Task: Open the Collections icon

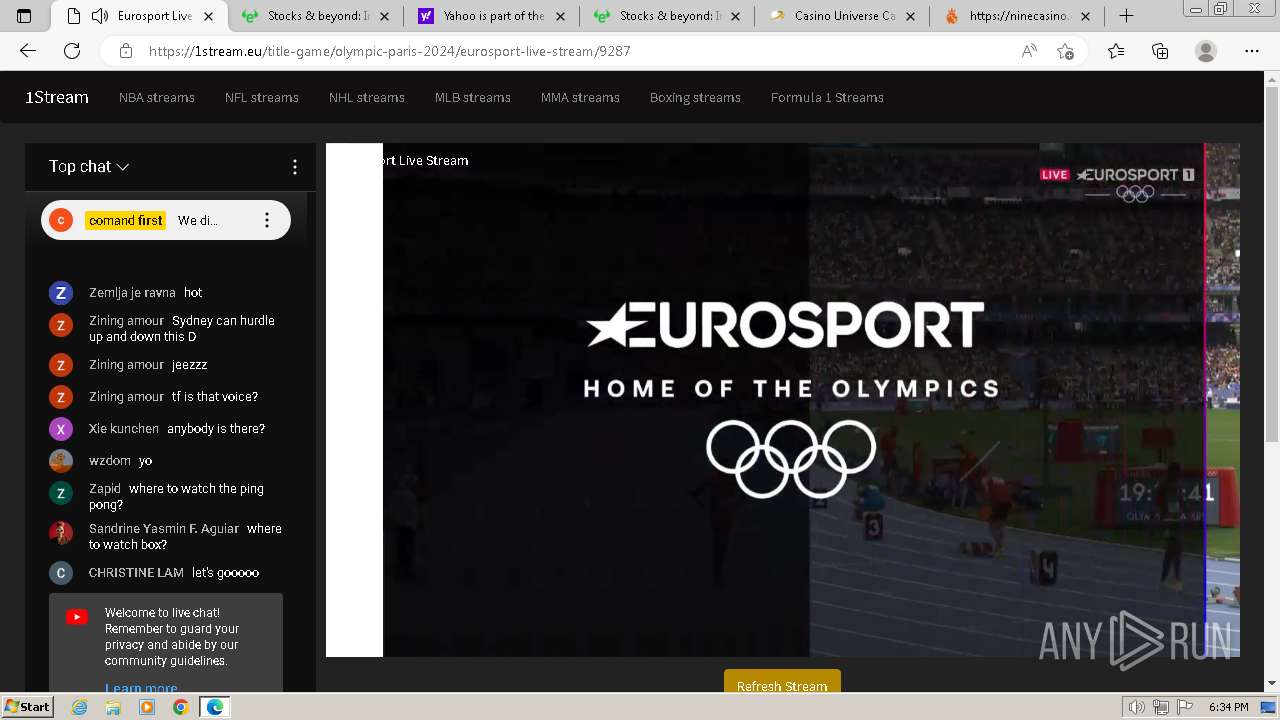Action: [x=1160, y=51]
